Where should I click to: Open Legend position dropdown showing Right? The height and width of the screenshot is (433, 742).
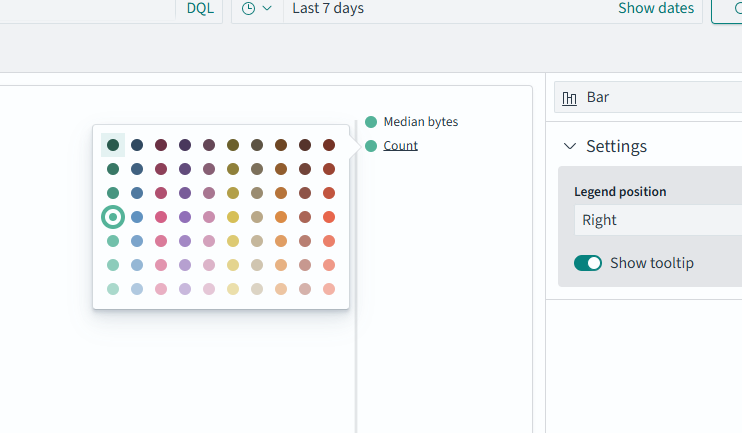coord(658,220)
